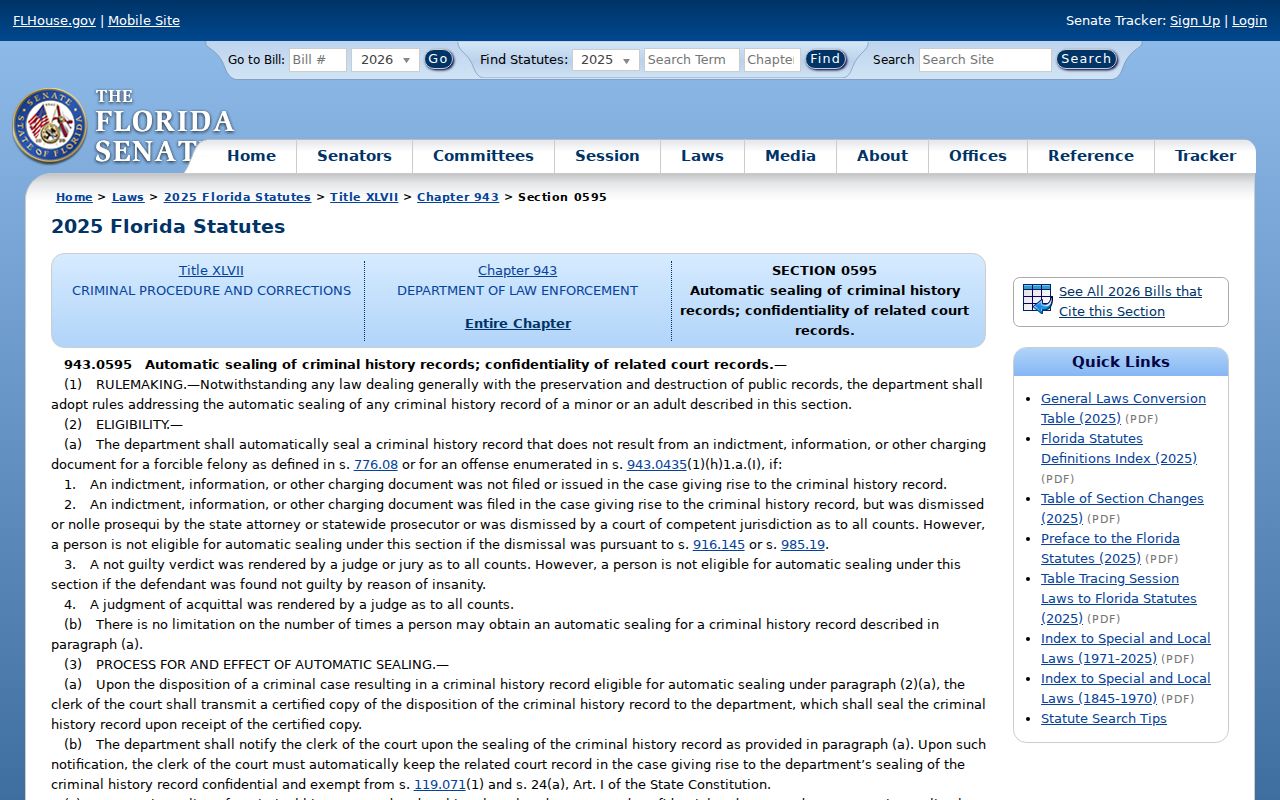
Task: Click the FLHouse.gov link
Action: point(54,20)
